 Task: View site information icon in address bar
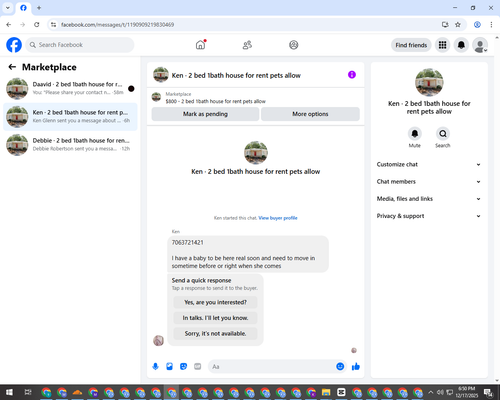click(53, 25)
